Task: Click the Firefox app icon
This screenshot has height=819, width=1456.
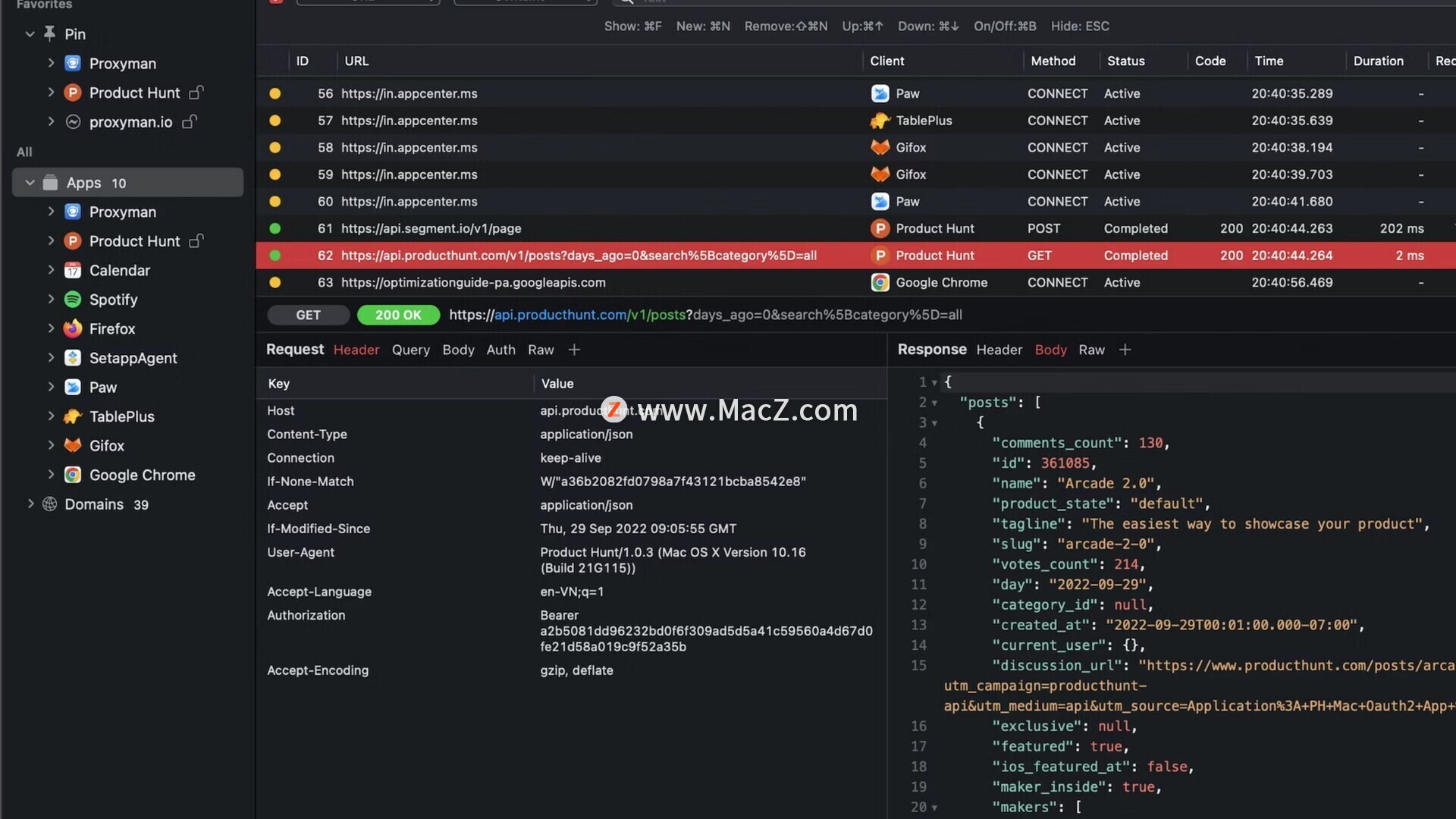Action: [x=73, y=328]
